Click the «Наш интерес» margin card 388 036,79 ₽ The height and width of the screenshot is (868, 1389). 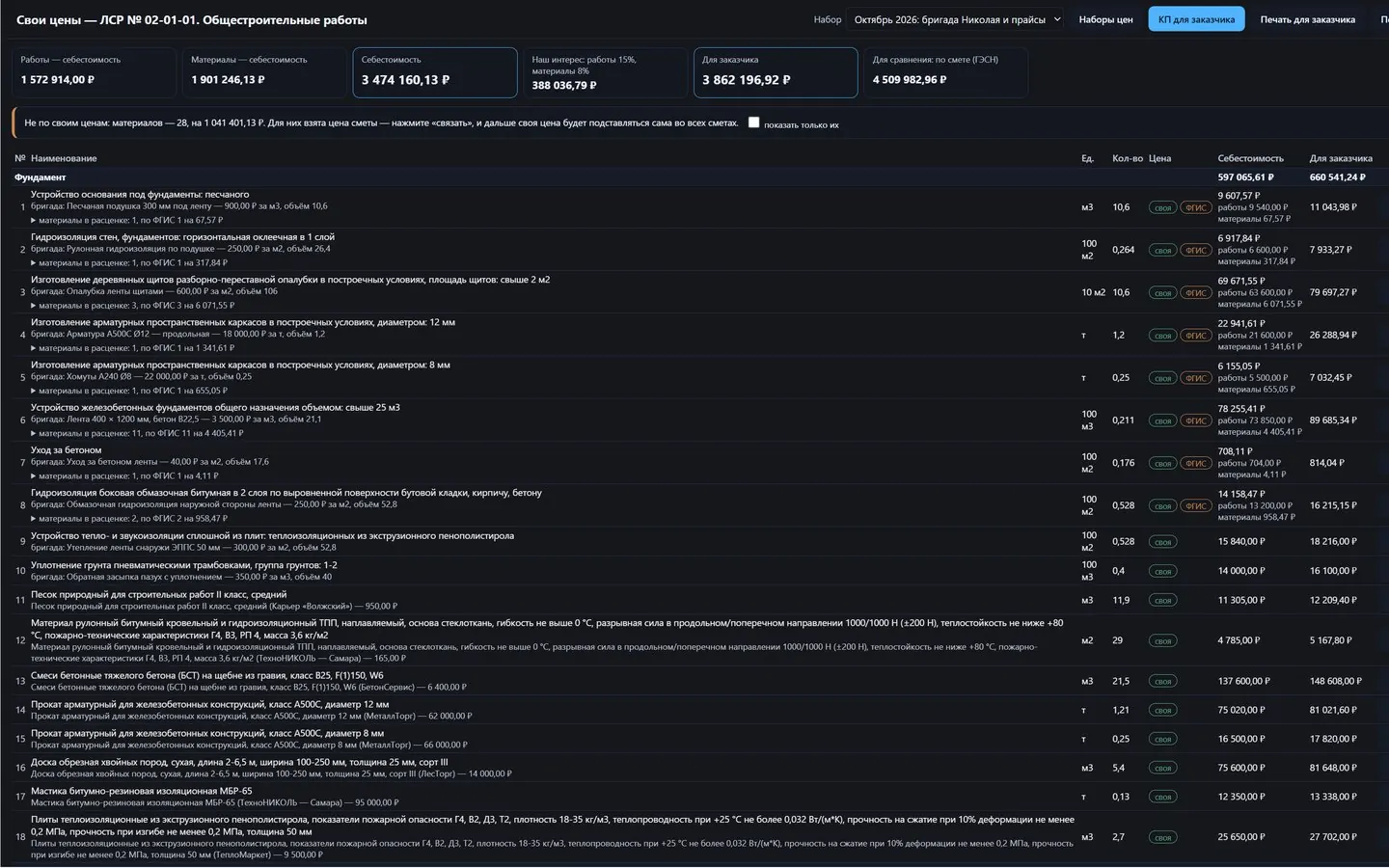click(606, 72)
